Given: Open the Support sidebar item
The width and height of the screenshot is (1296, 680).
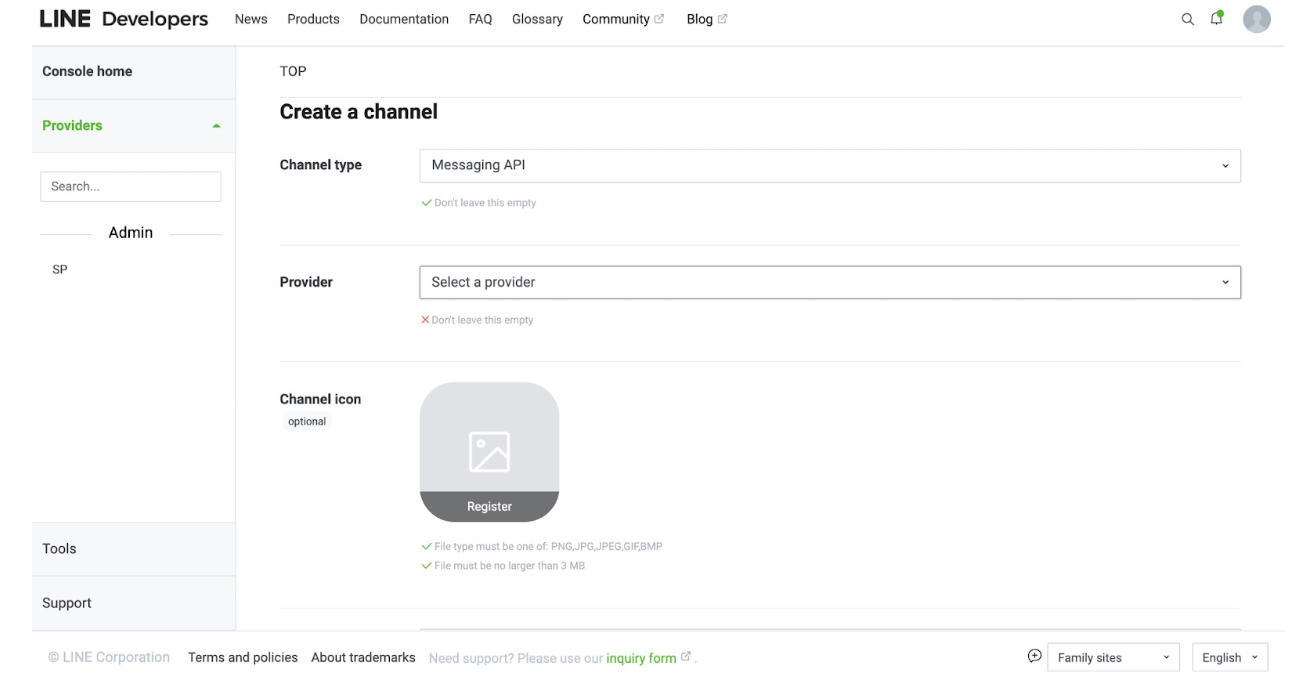Looking at the screenshot, I should [x=133, y=603].
